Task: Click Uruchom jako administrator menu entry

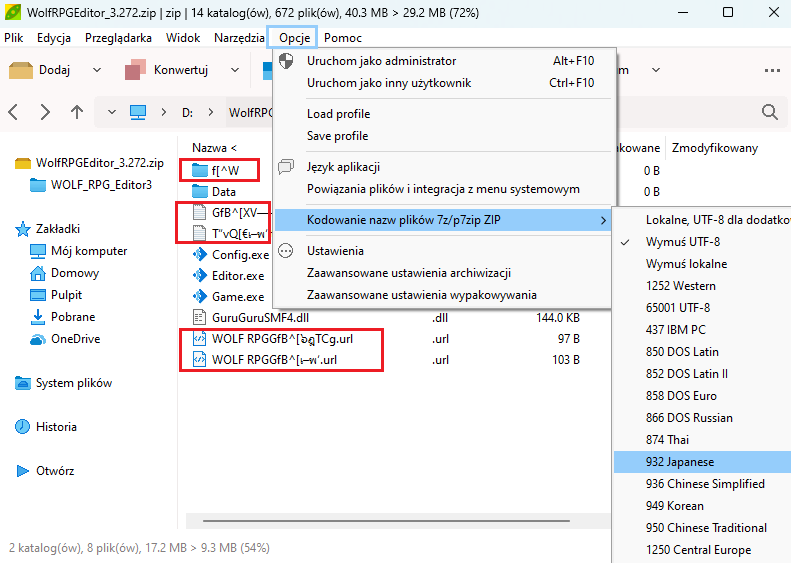Action: tap(381, 61)
